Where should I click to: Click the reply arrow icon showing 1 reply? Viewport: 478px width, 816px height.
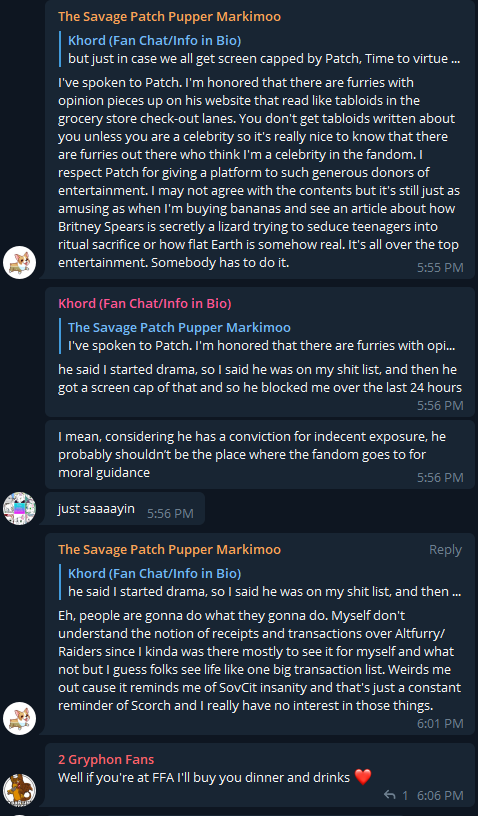[x=390, y=795]
